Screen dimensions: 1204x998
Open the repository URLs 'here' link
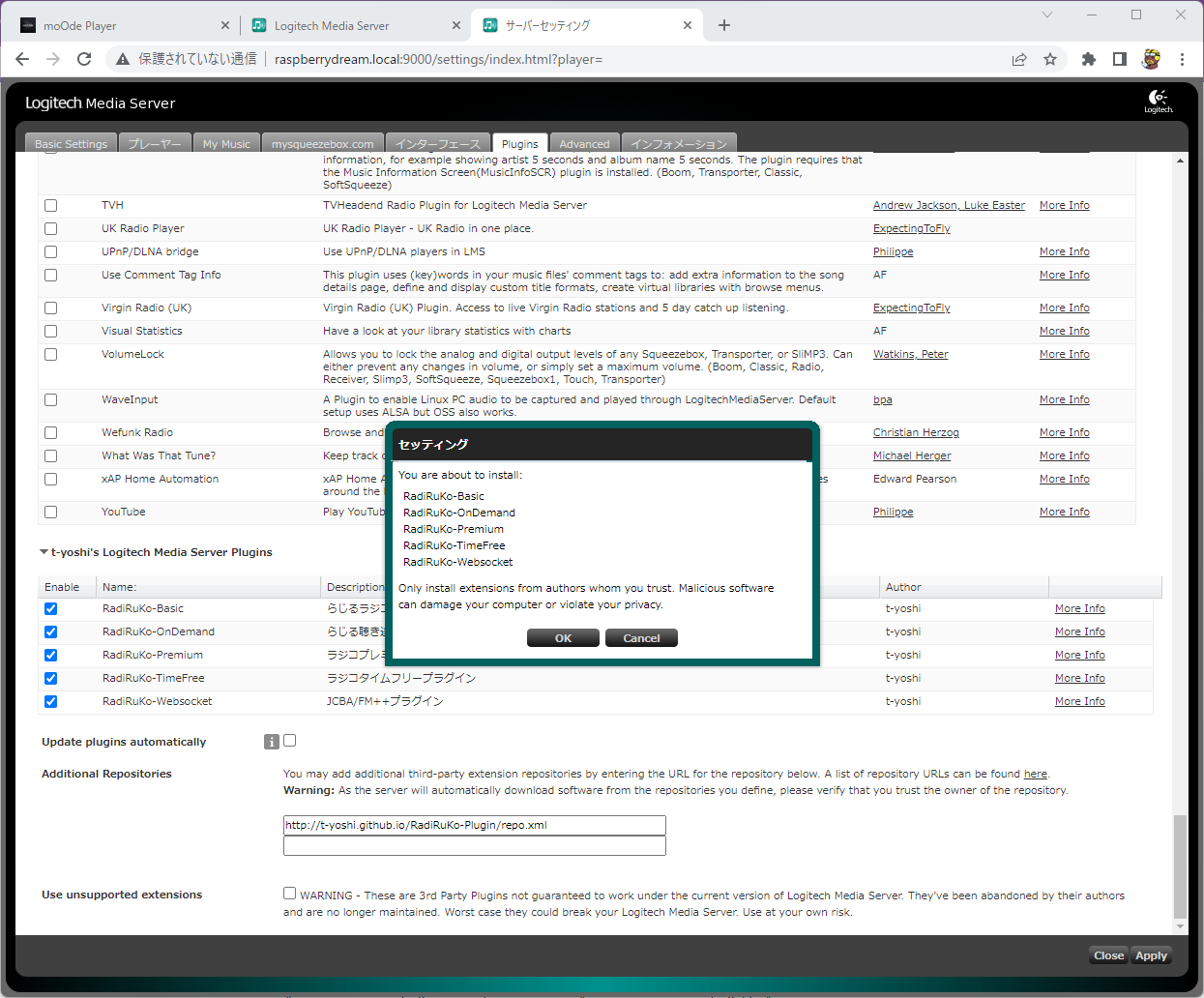point(1035,774)
